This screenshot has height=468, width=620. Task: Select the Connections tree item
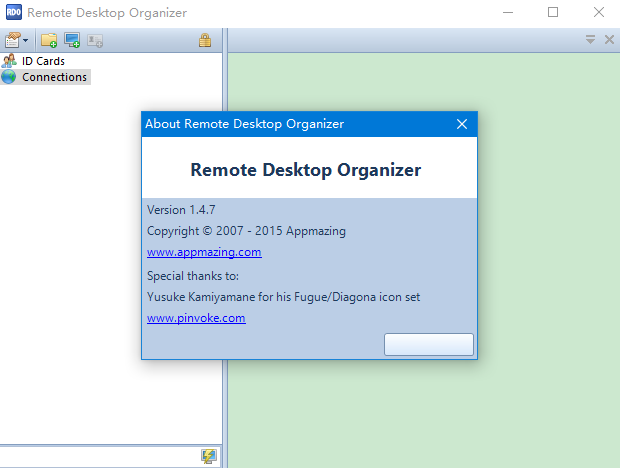[54, 77]
